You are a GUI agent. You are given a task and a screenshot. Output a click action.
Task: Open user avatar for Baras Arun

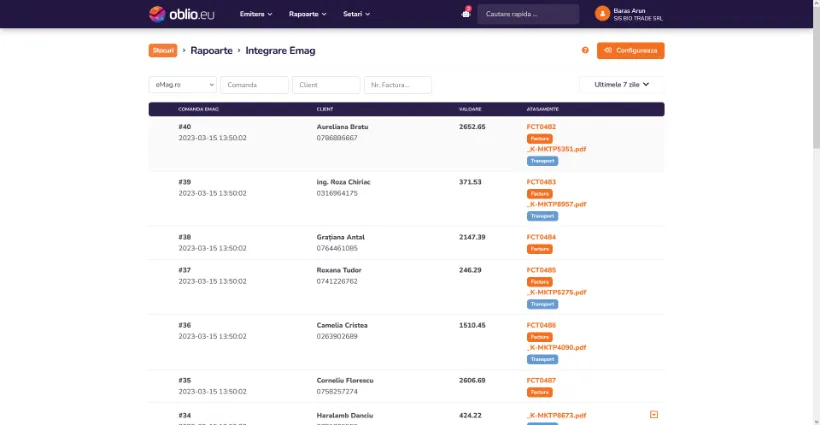click(x=602, y=14)
